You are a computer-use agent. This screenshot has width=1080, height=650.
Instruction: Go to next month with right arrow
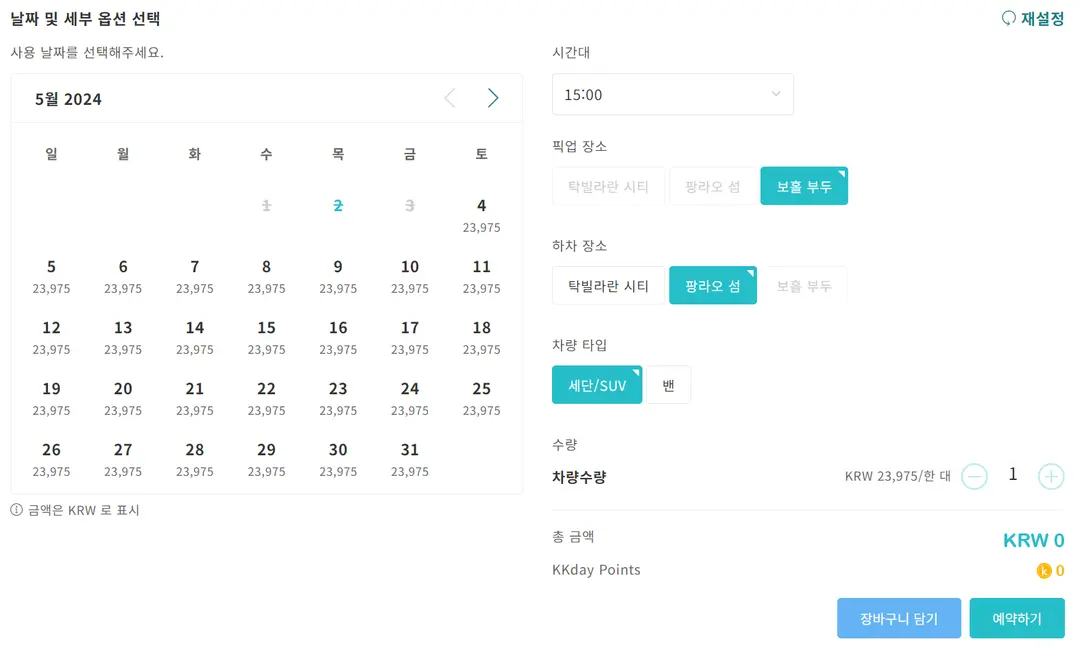(492, 98)
